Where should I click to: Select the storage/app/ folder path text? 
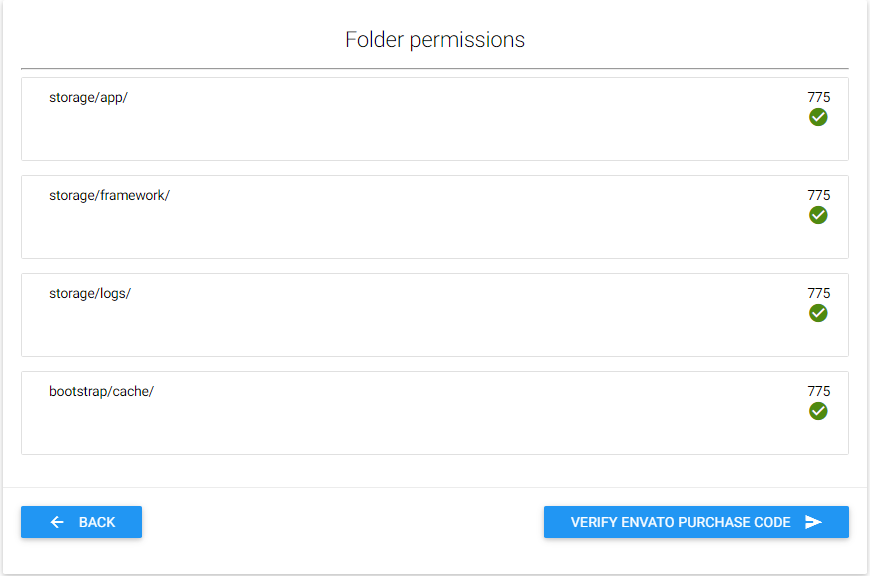coord(88,98)
